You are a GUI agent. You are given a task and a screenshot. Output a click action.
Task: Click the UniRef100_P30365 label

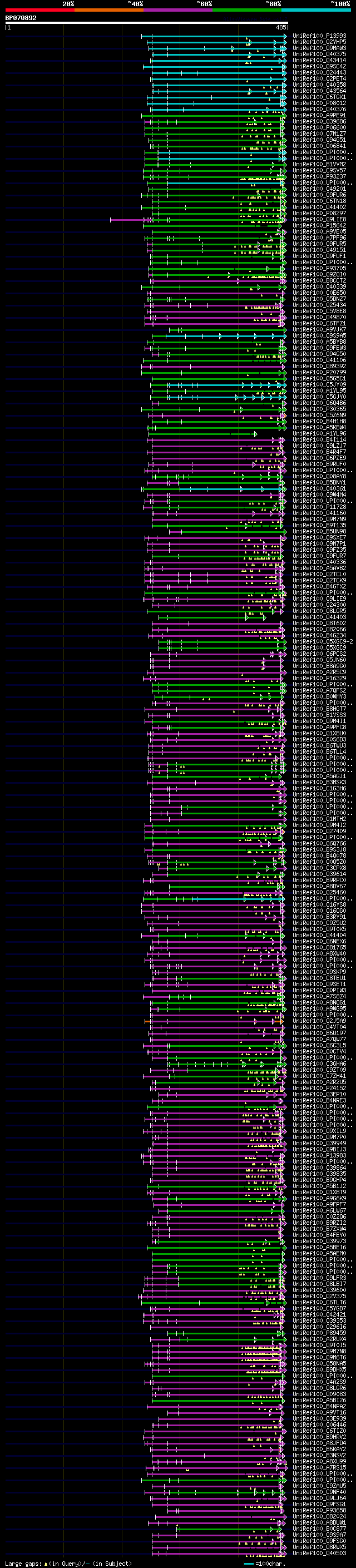[x=319, y=409]
